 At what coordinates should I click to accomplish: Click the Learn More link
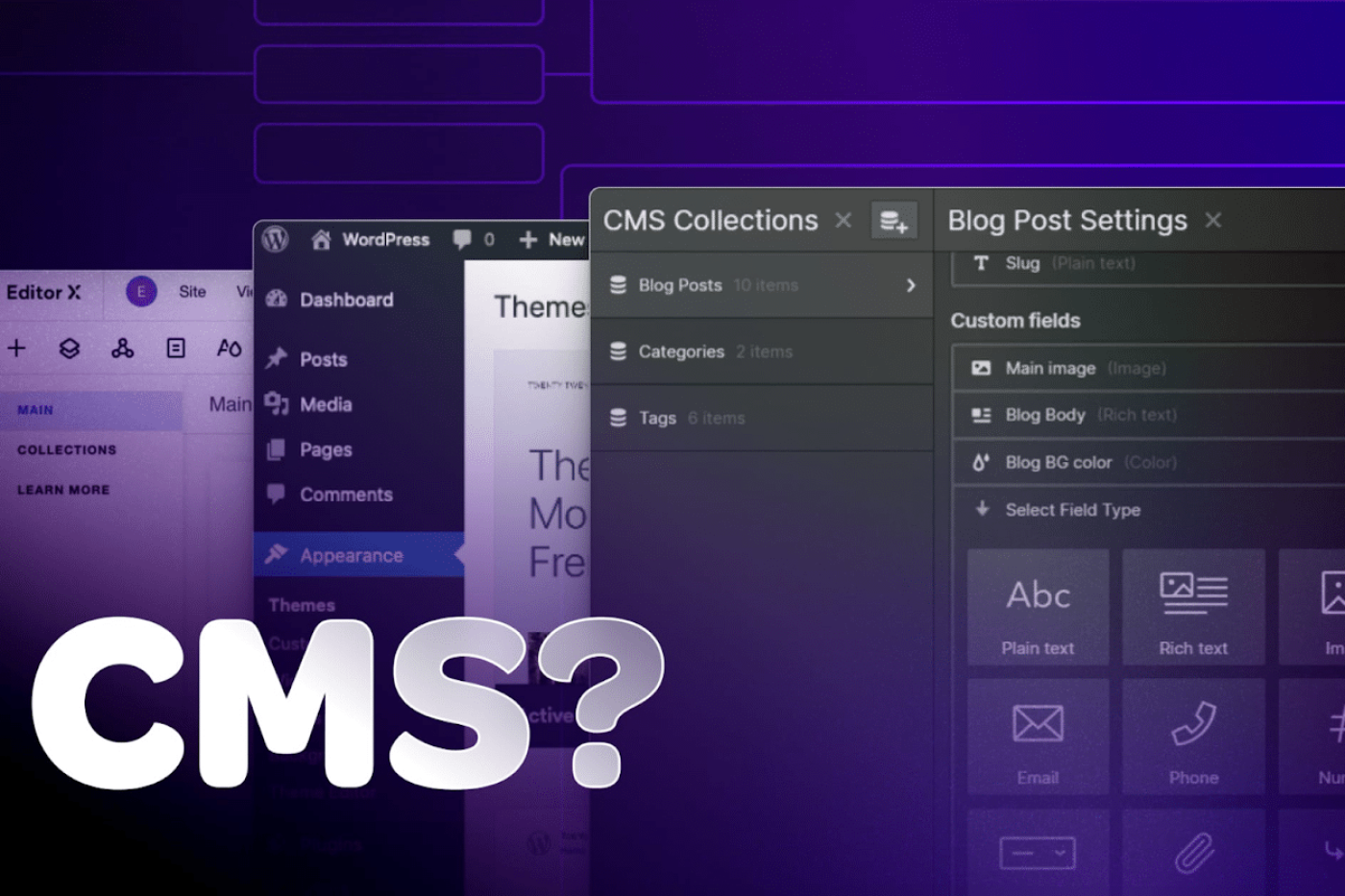click(62, 490)
